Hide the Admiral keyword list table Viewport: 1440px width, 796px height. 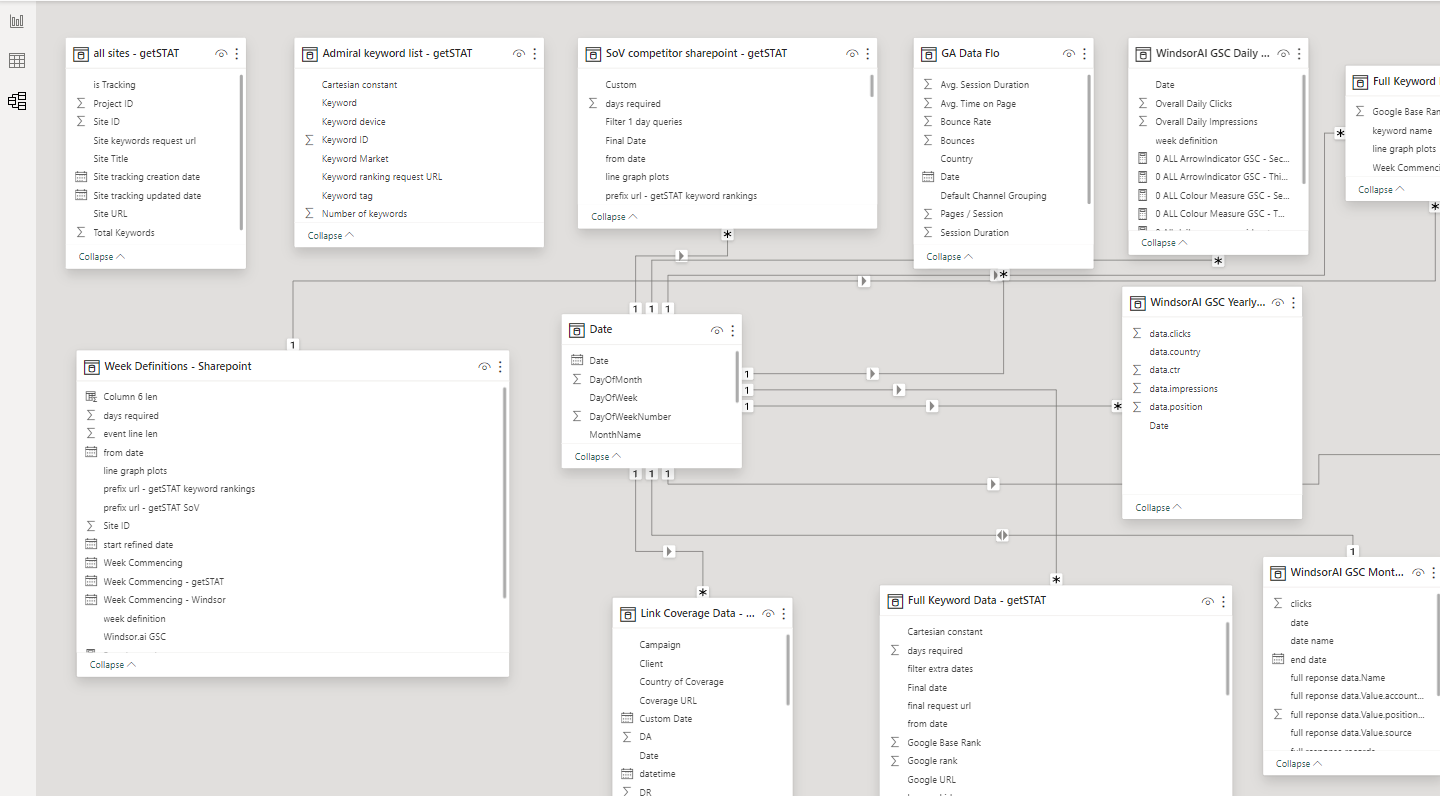coord(519,54)
